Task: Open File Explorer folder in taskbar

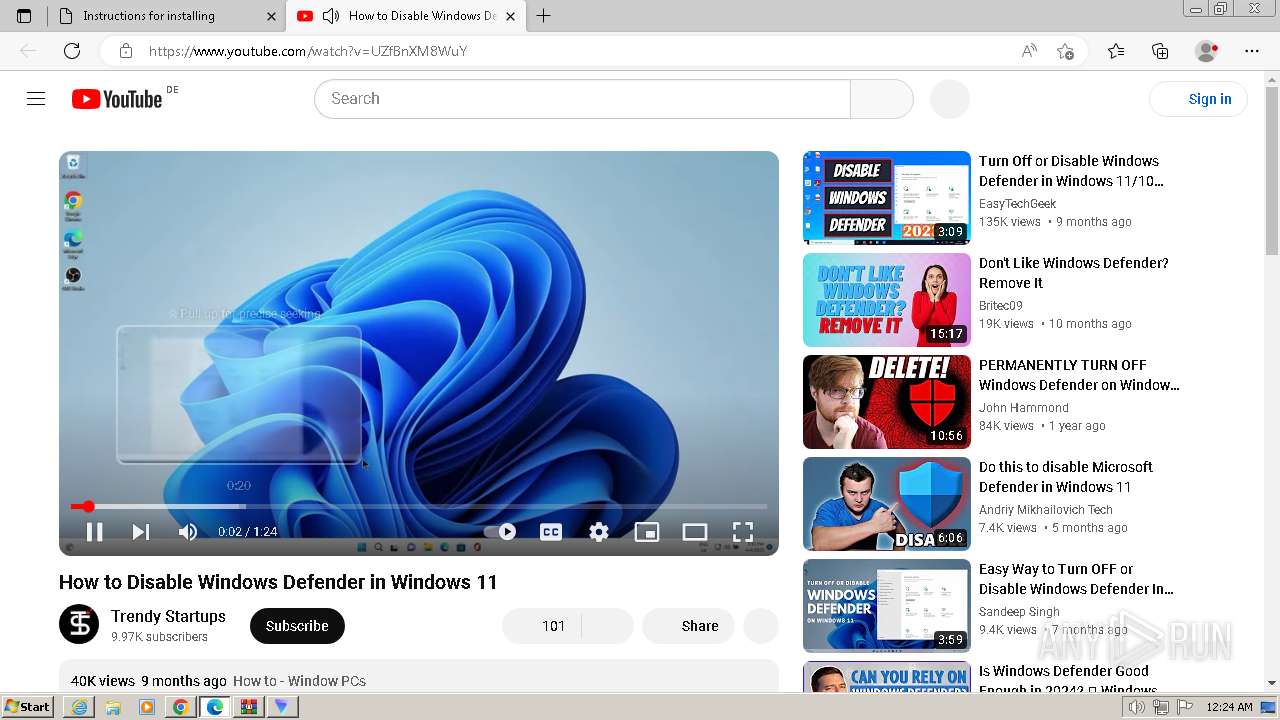Action: [113, 707]
